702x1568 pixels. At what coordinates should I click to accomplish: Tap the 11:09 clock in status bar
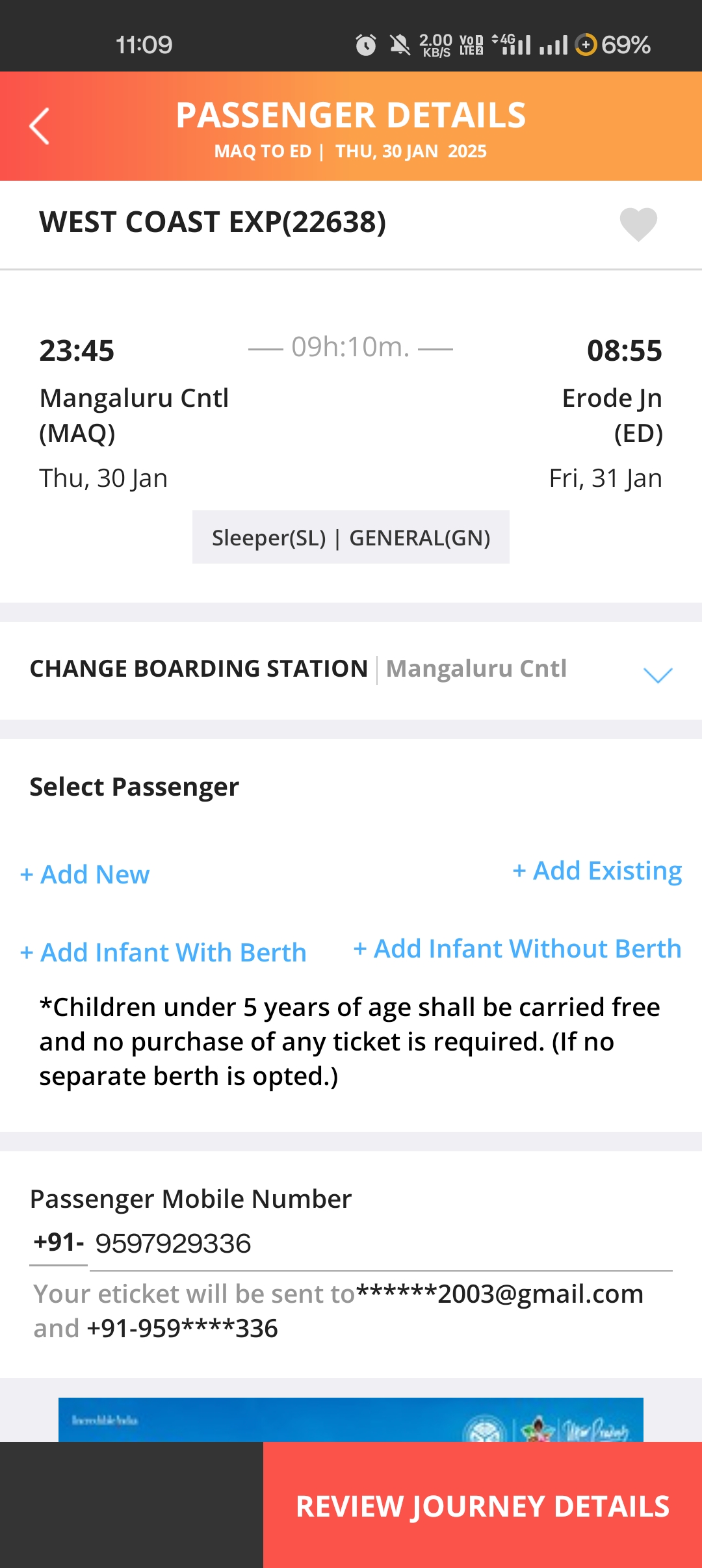tap(144, 45)
